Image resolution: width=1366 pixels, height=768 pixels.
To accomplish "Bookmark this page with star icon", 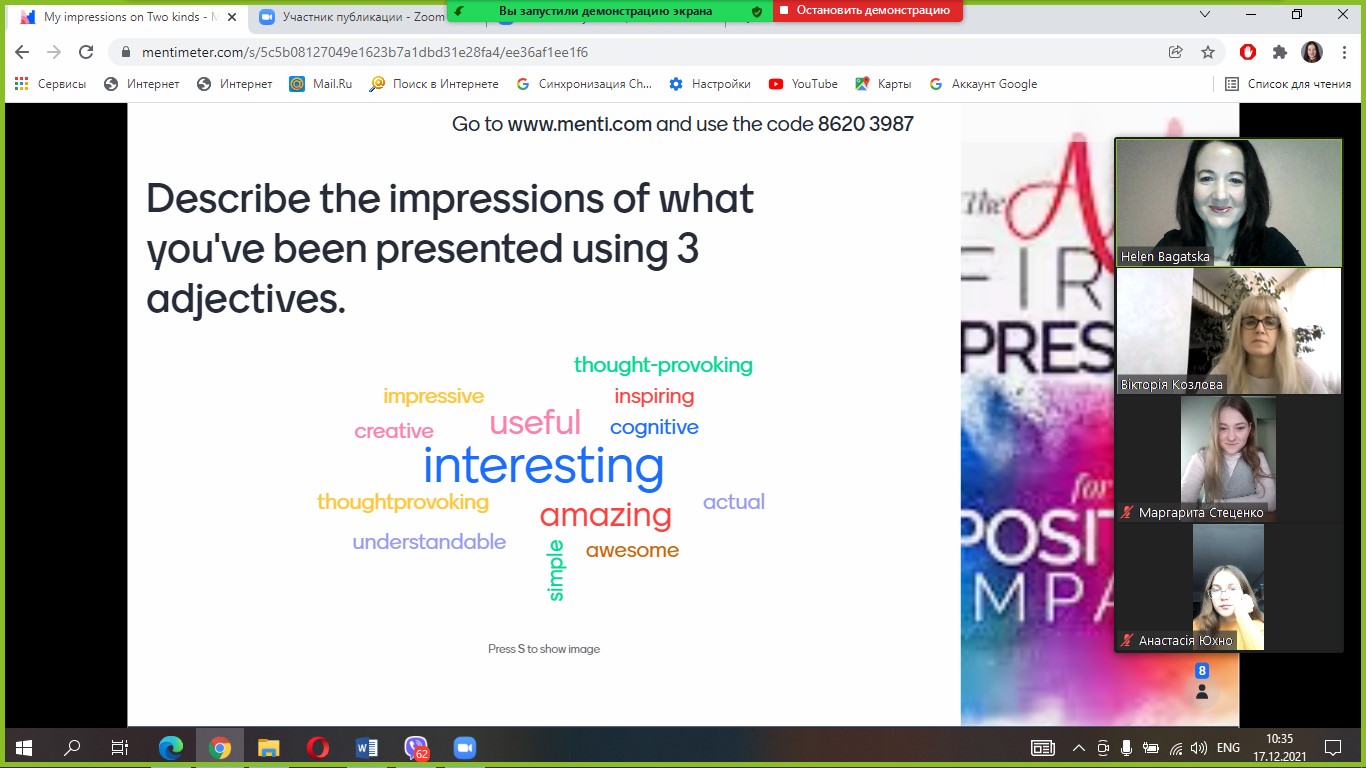I will click(x=1207, y=52).
